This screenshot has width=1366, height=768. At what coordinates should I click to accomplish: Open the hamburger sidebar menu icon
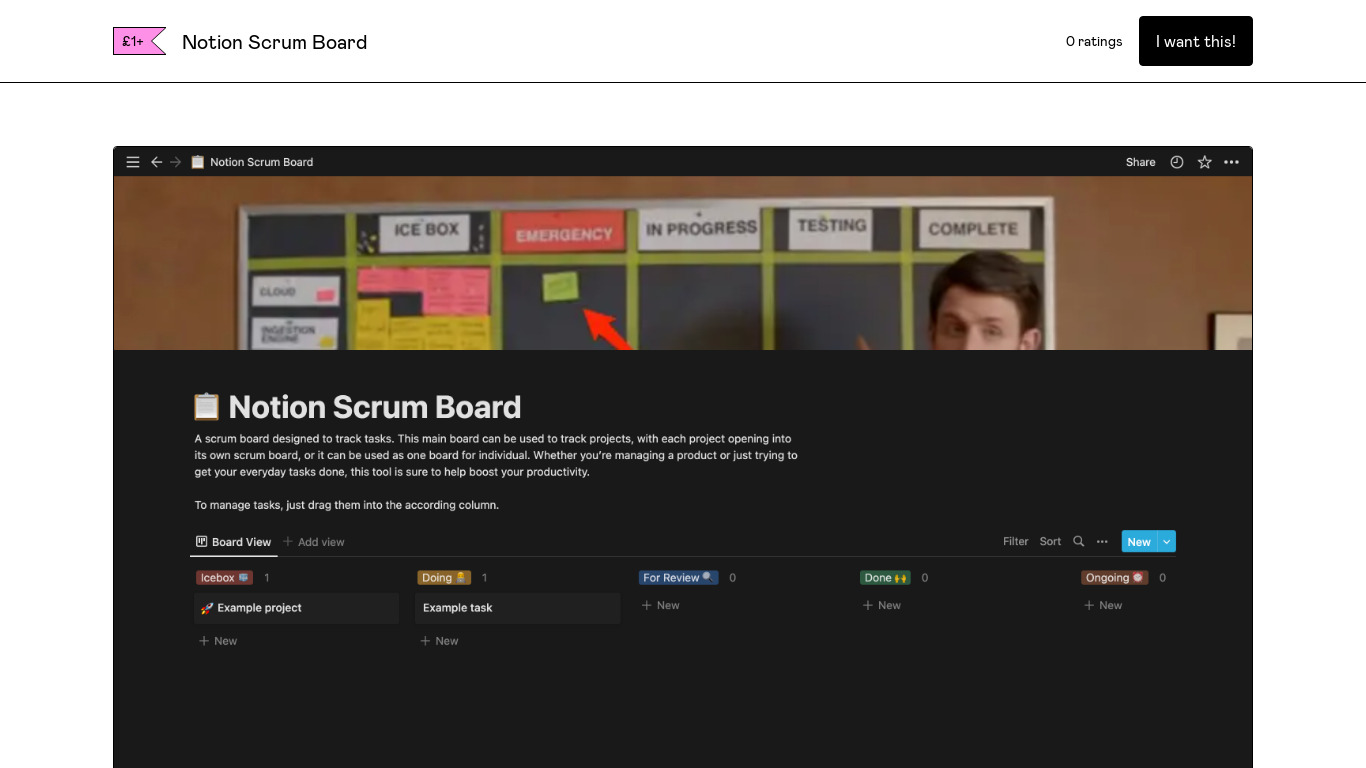[133, 162]
